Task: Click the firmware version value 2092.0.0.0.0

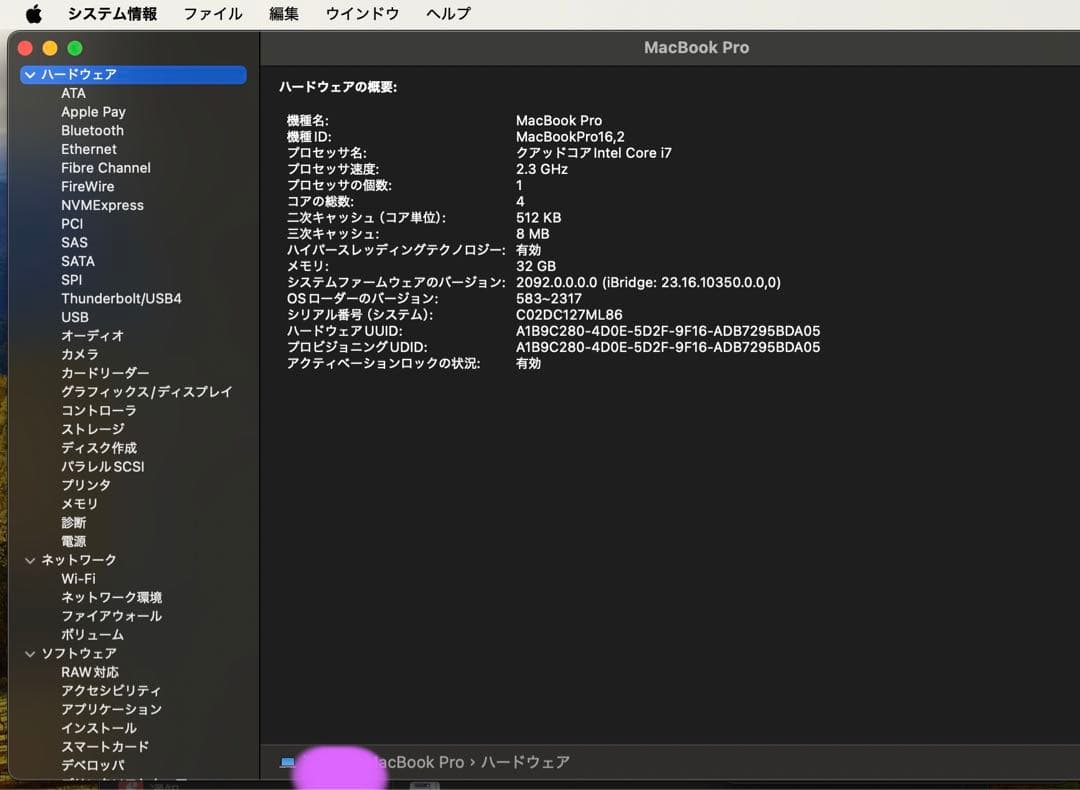Action: 557,282
